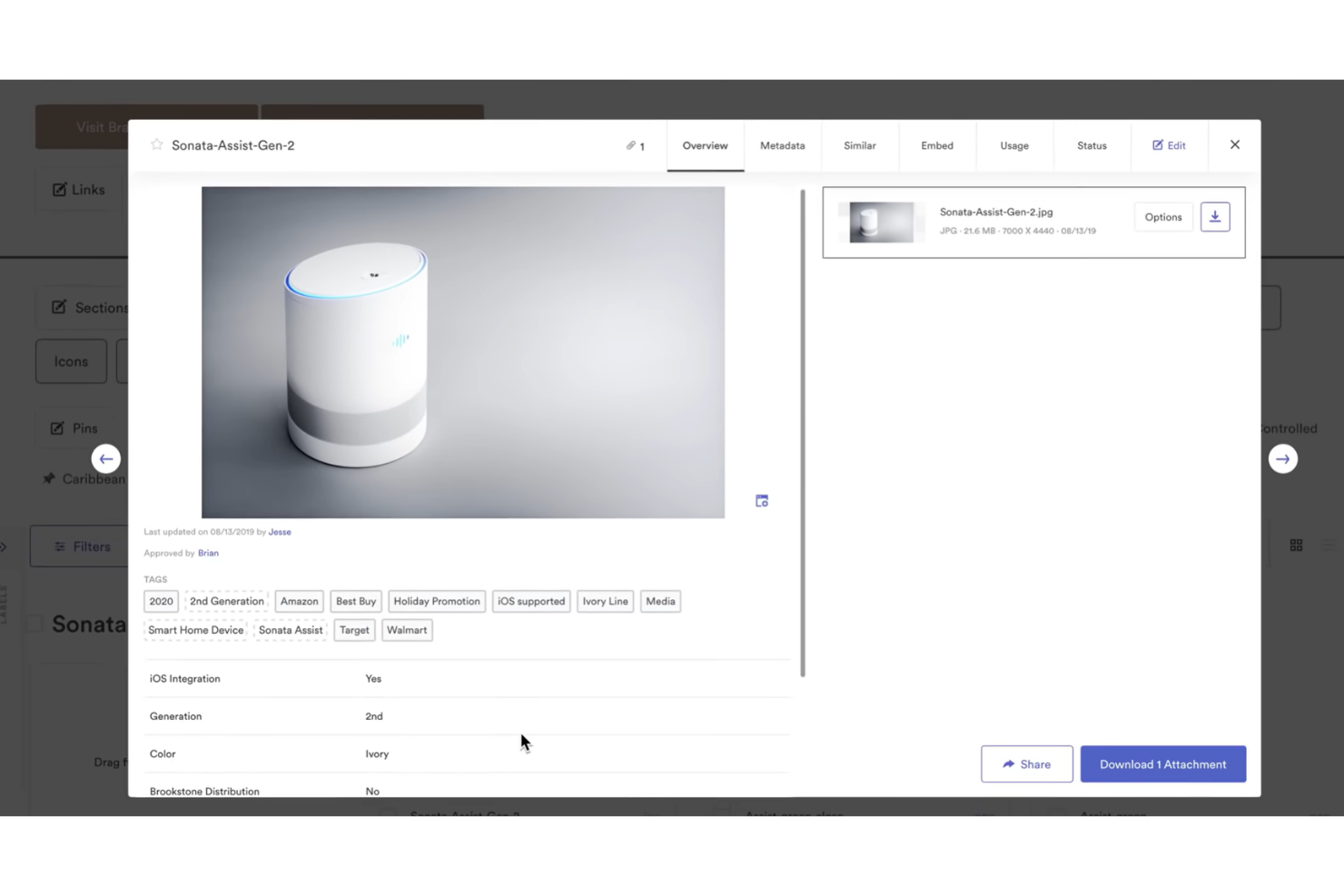Switch to grid view layout
Viewport: 1344px width, 896px height.
(x=1296, y=545)
